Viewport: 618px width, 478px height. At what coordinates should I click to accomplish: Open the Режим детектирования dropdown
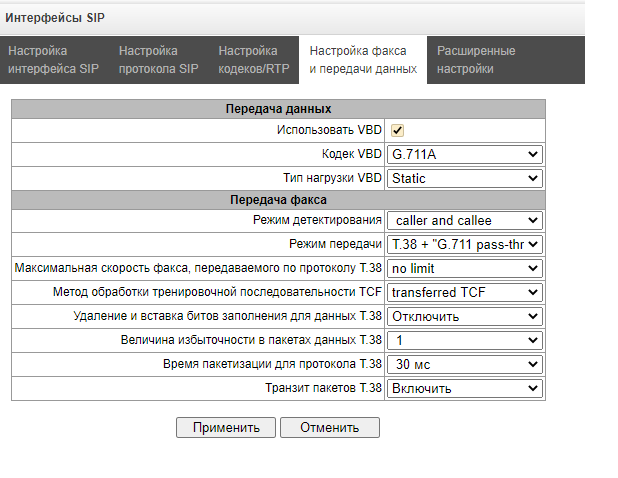(x=465, y=221)
